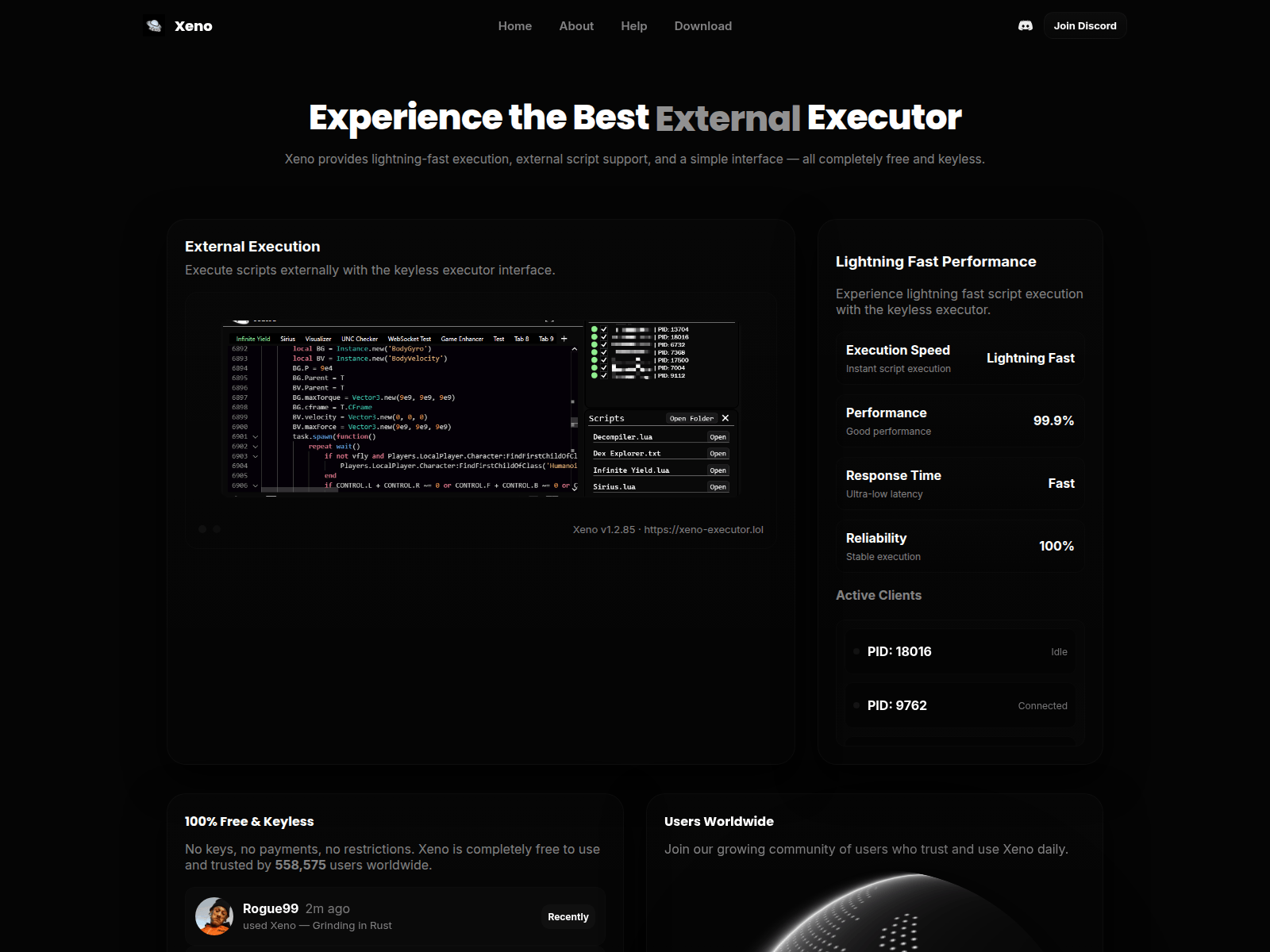Click the first carousel dot below the preview
This screenshot has width=1270, height=952.
click(202, 529)
